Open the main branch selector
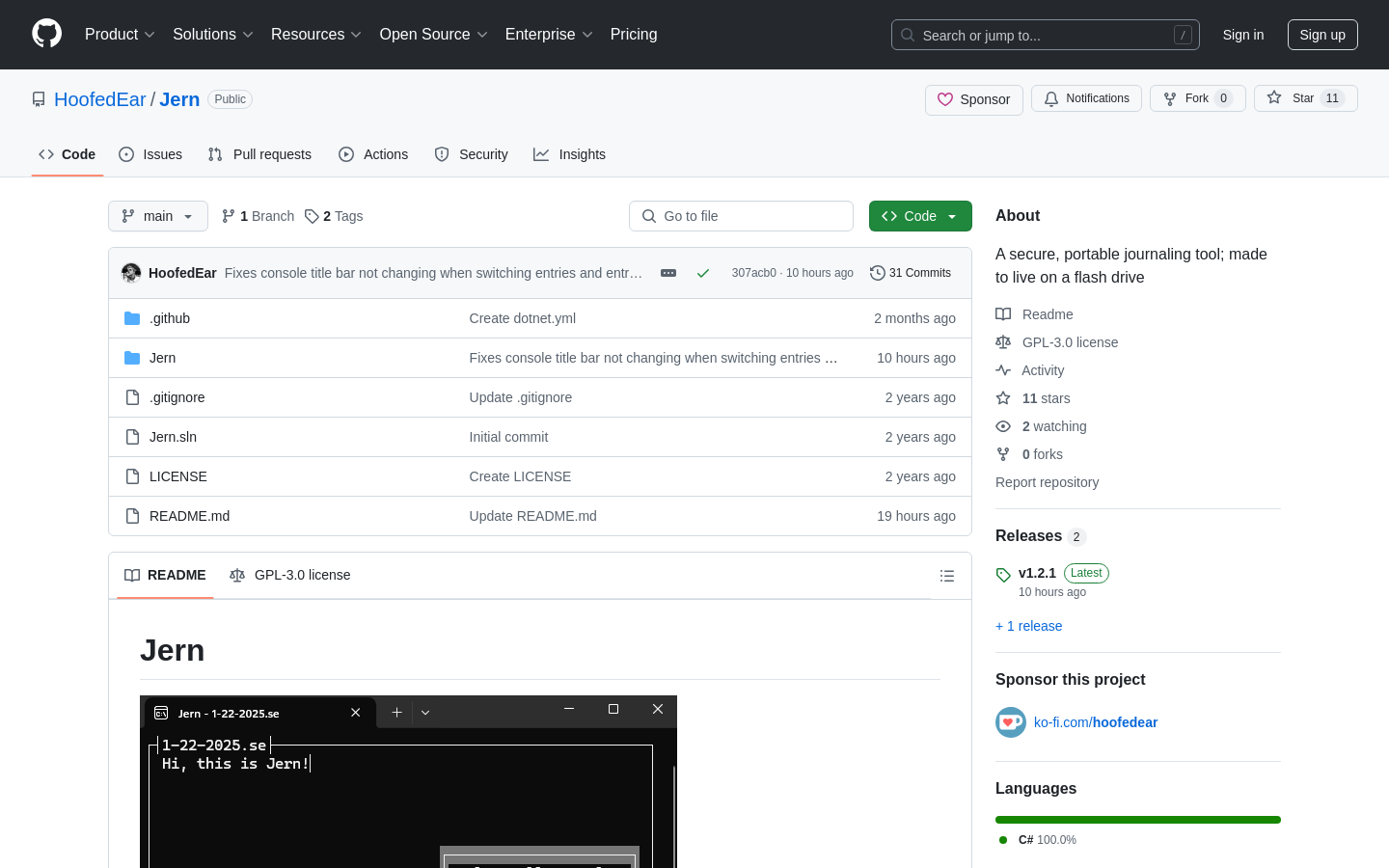 click(158, 216)
